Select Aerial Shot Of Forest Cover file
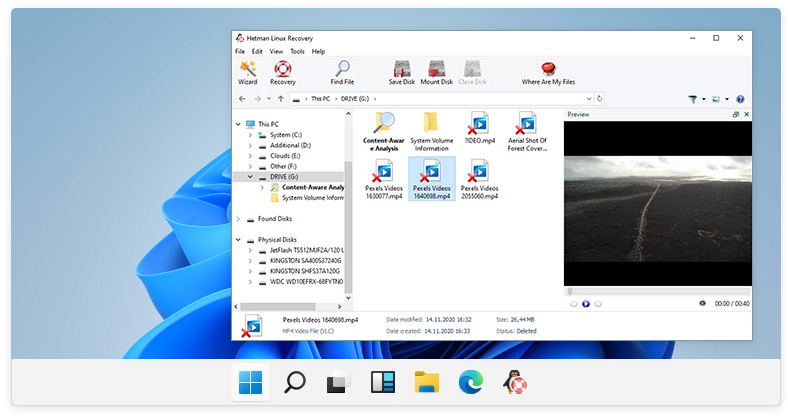Screen dimensions: 788x416 click(x=527, y=132)
